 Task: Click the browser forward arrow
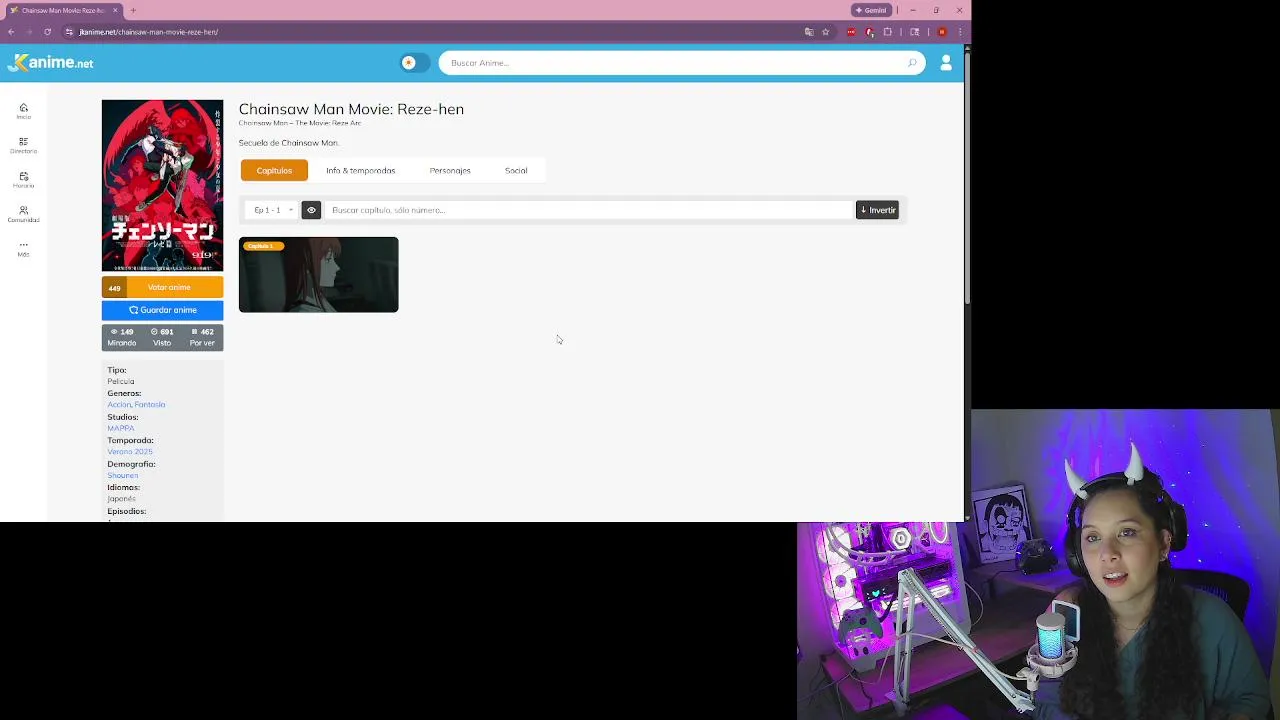[x=29, y=32]
